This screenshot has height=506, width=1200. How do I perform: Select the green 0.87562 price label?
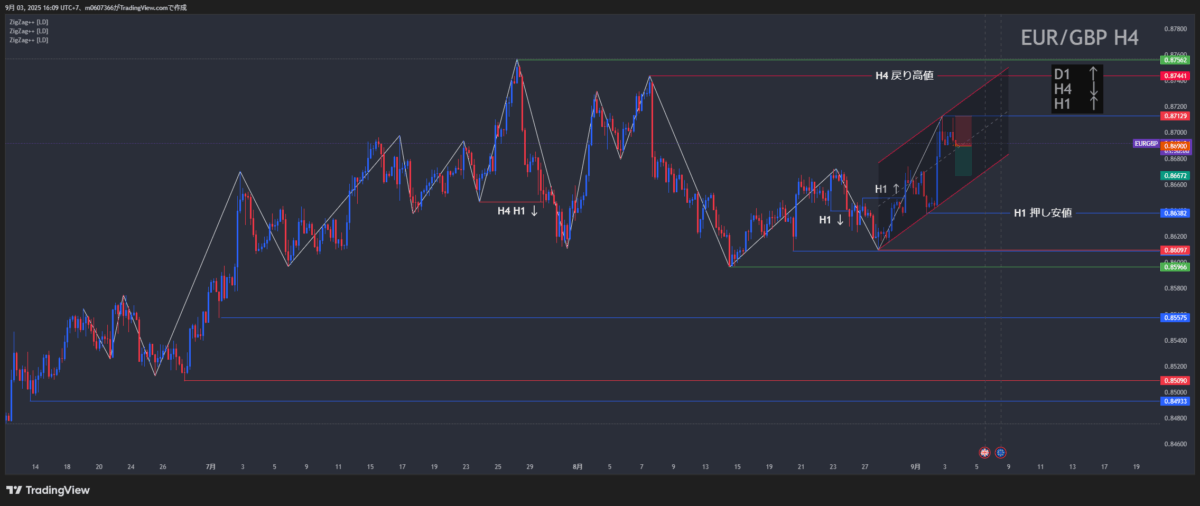(1175, 60)
